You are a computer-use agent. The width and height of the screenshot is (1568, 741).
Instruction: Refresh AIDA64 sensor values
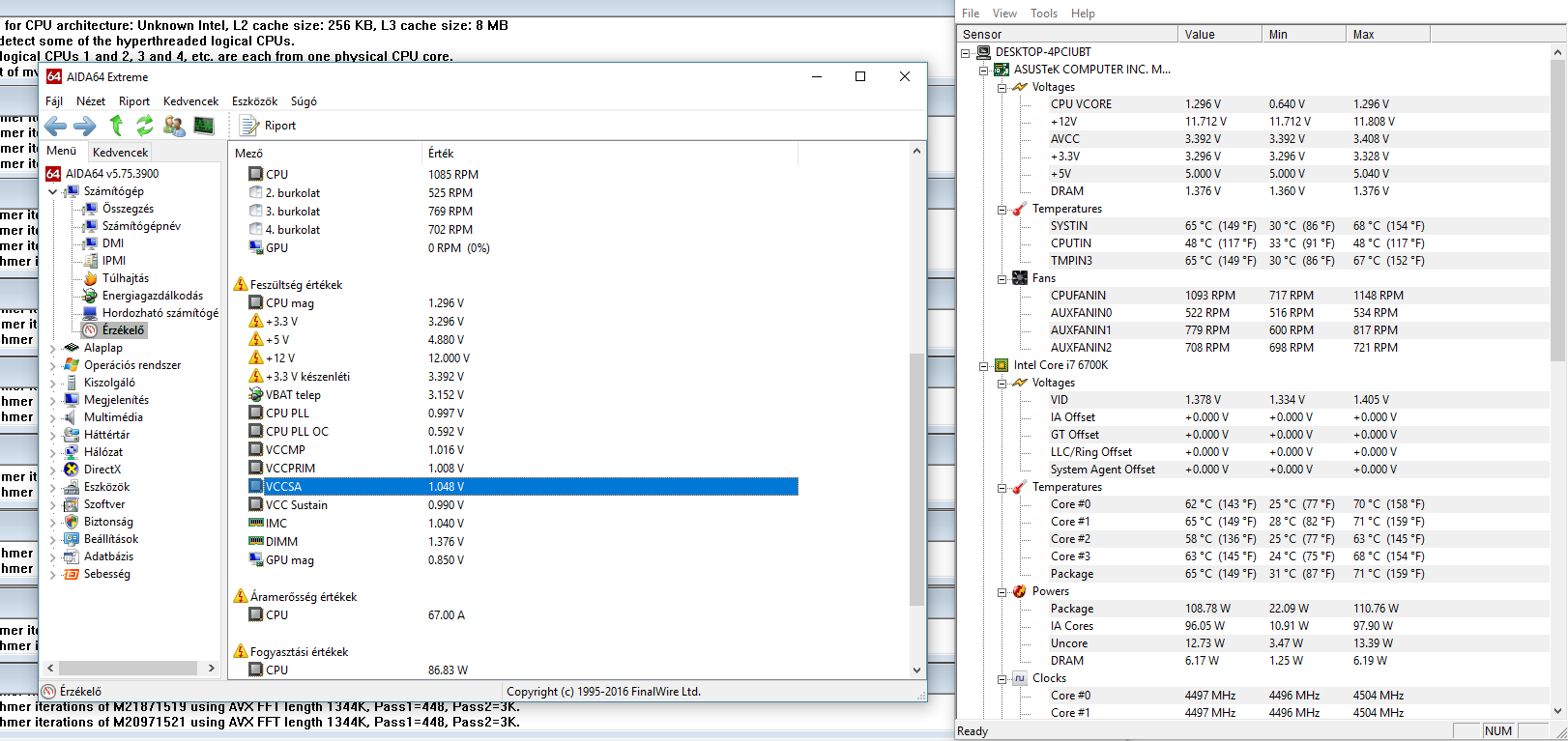point(145,126)
